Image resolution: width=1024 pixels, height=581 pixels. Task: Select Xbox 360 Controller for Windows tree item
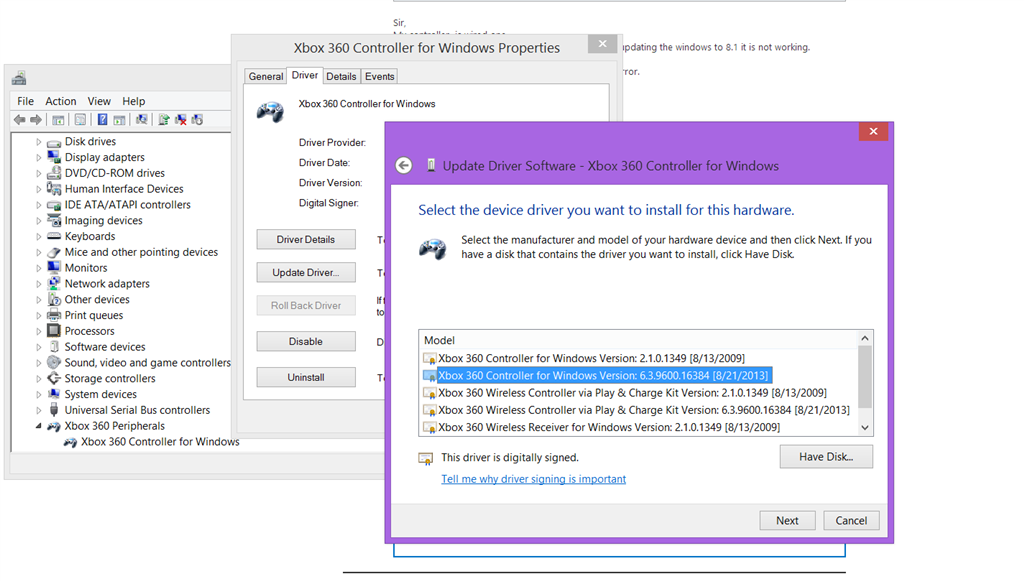(160, 442)
